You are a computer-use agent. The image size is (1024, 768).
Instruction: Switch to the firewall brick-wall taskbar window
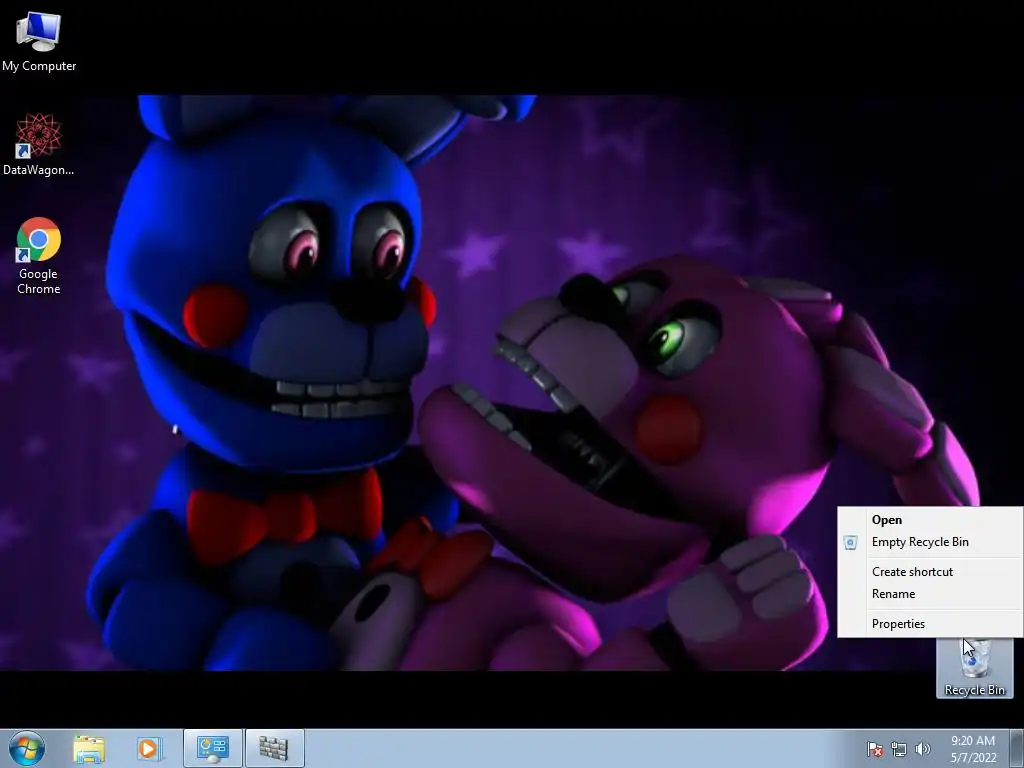coord(274,749)
